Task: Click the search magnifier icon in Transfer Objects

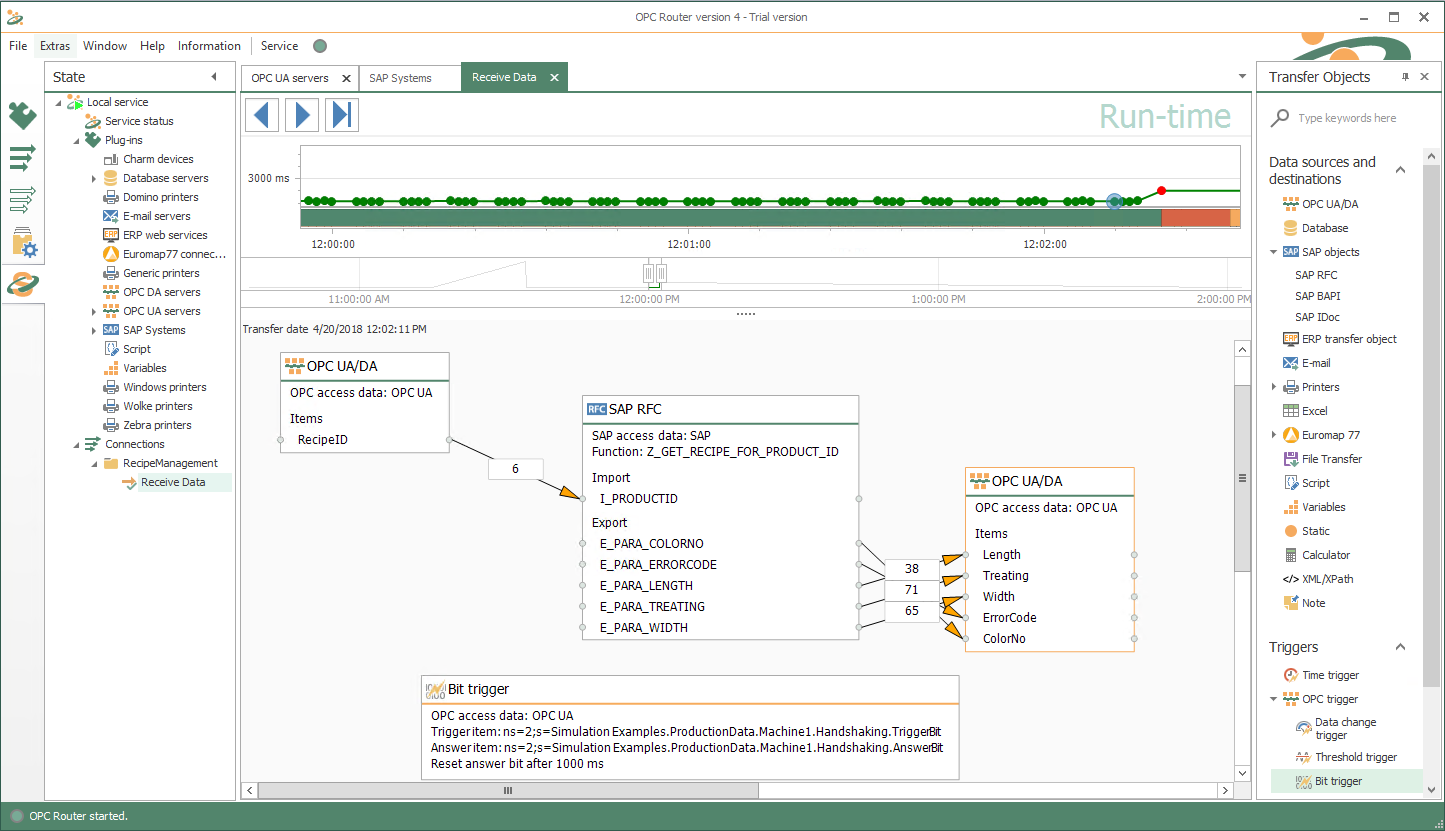Action: coord(1279,118)
